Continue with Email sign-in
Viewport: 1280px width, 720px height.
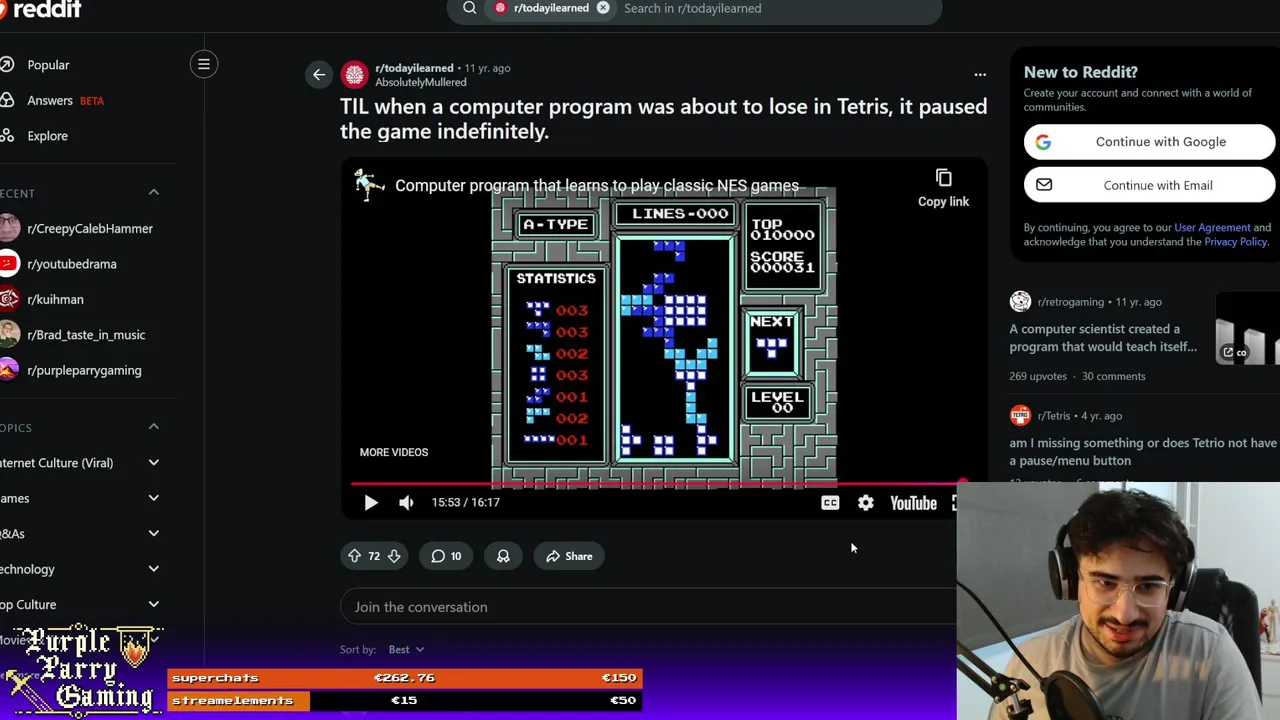(1149, 185)
